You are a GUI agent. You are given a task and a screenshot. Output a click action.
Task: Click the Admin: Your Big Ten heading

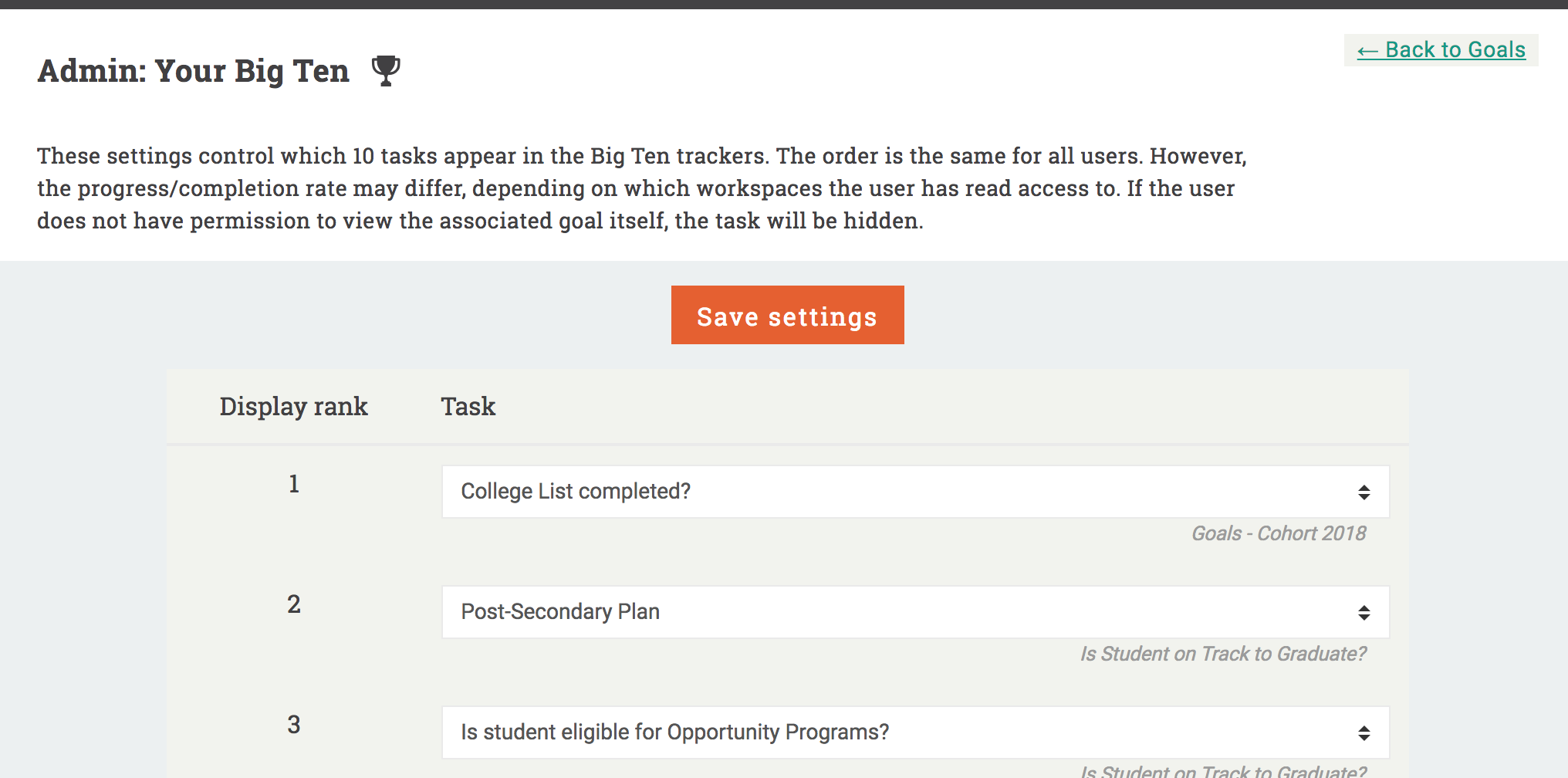point(194,71)
